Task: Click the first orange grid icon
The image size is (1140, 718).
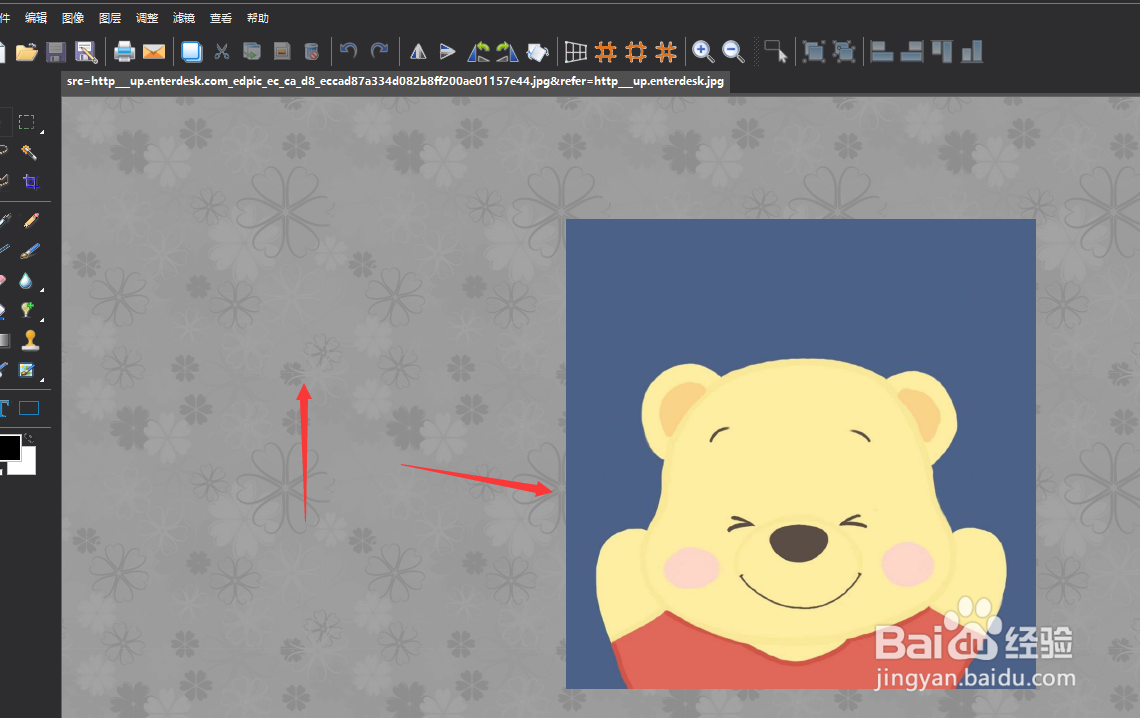Action: [x=606, y=52]
